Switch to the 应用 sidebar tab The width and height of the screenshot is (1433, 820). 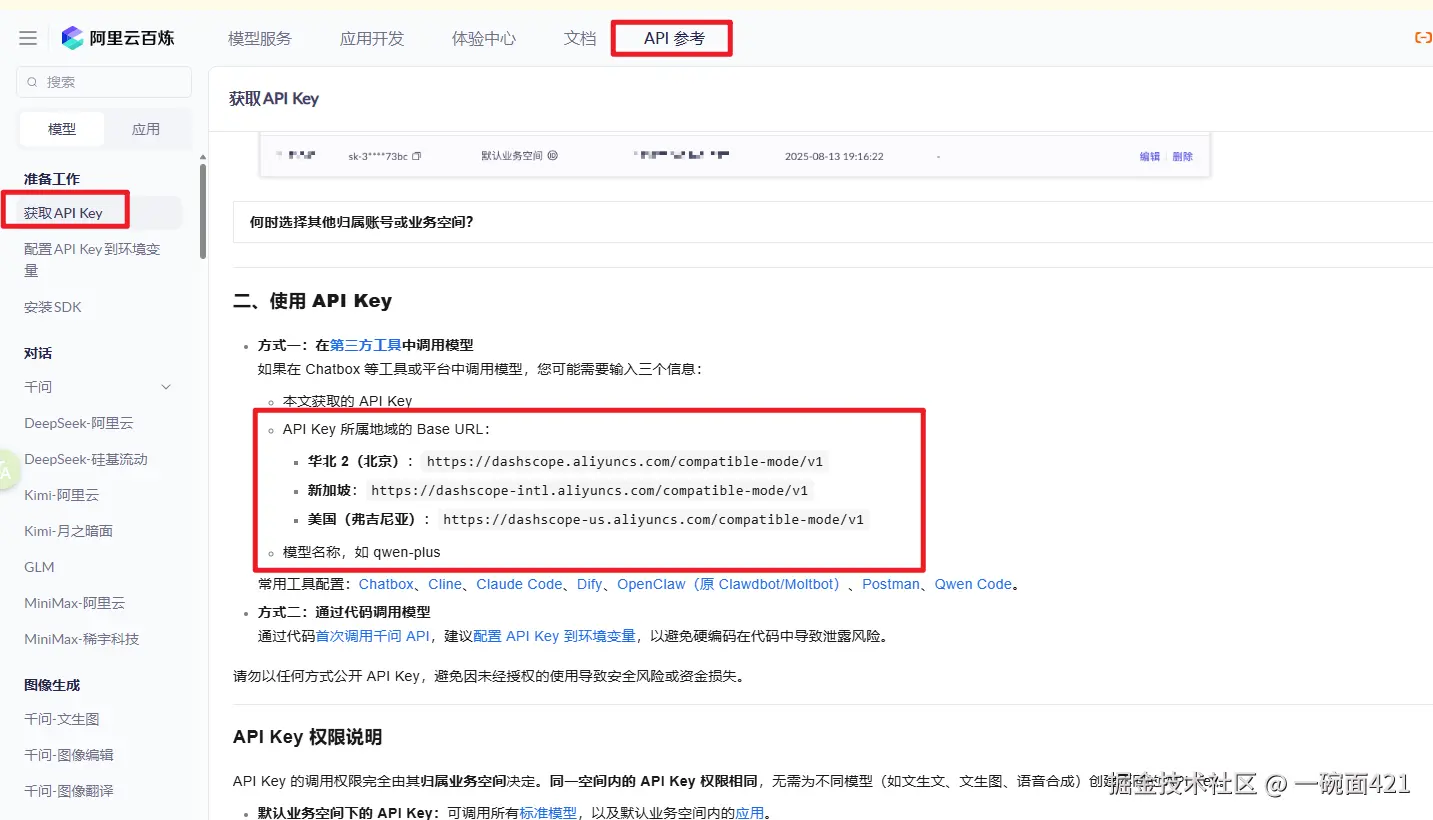click(x=146, y=129)
